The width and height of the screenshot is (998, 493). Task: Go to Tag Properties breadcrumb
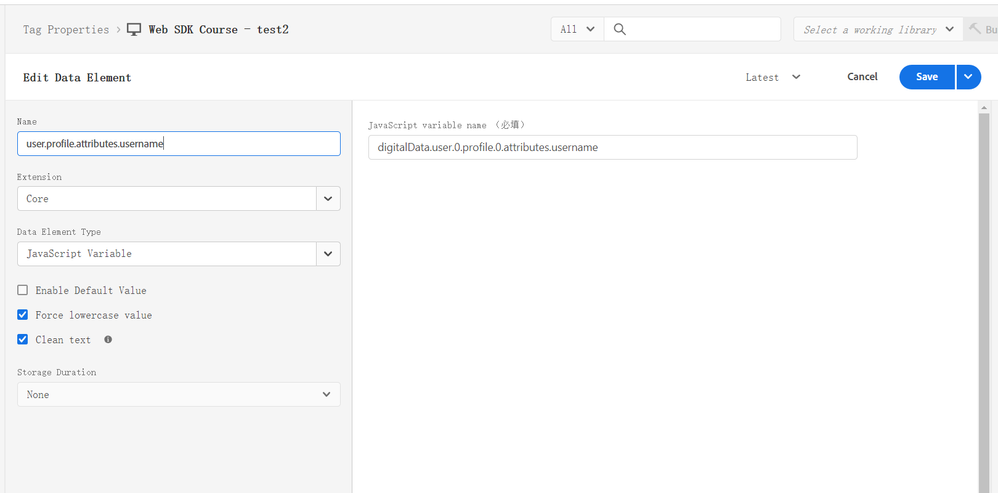(66, 30)
